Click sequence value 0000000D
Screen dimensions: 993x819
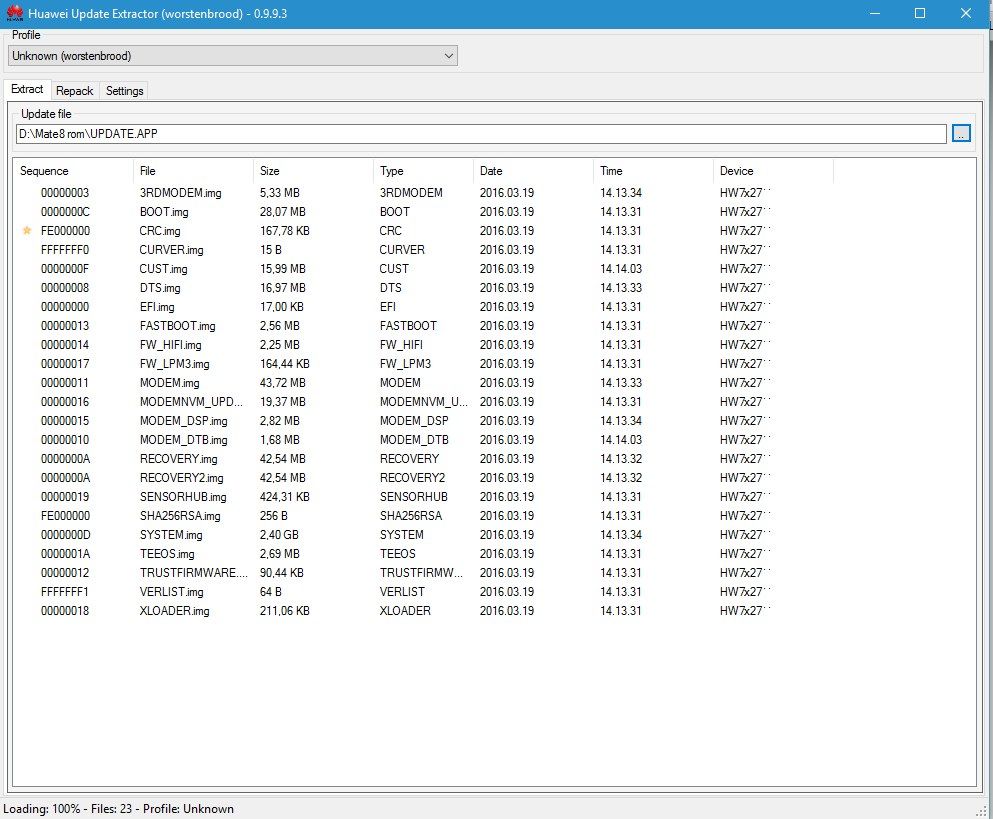click(65, 535)
